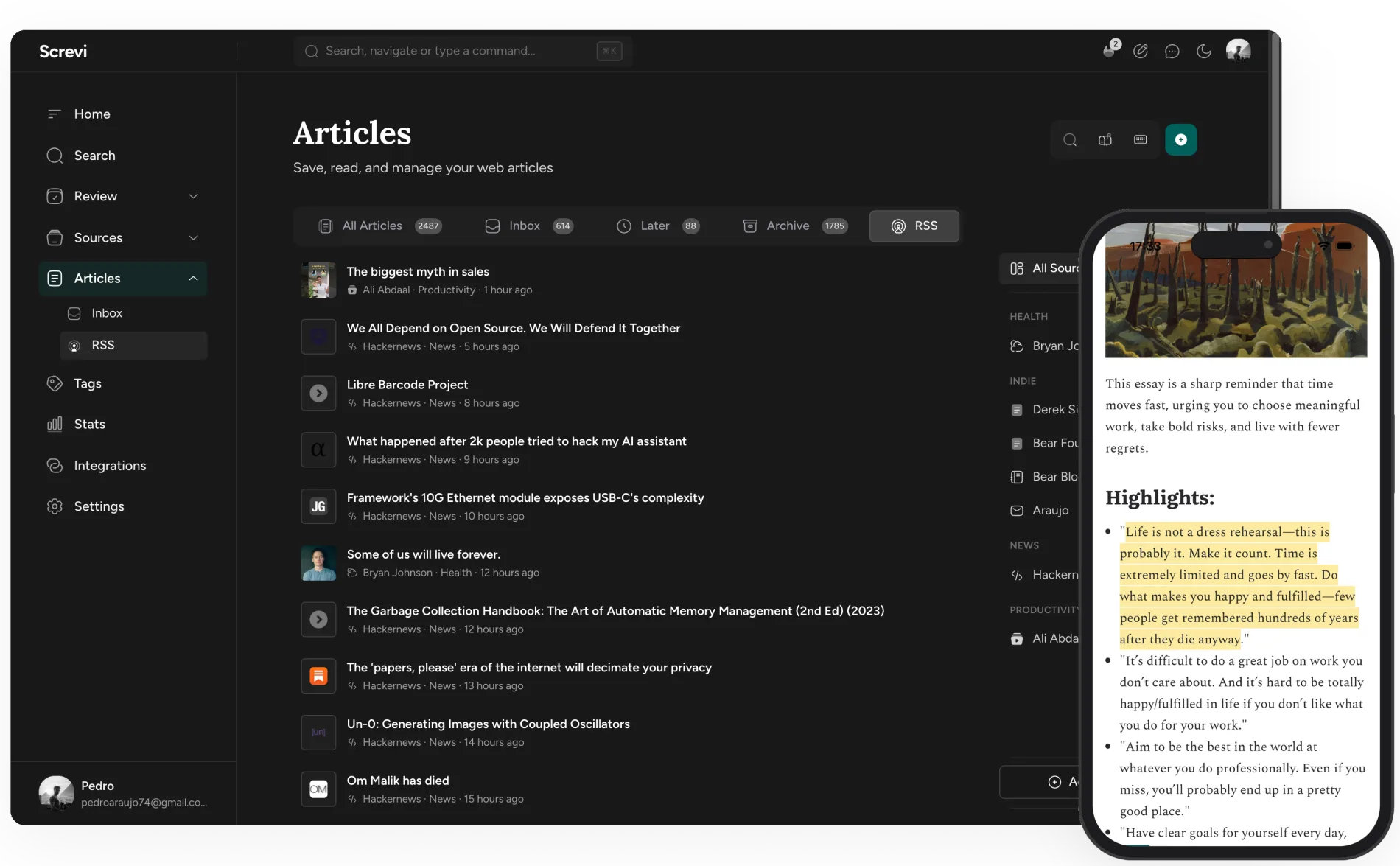Click painting image in phone preview
This screenshot has width=1400, height=866.
pos(1236,290)
